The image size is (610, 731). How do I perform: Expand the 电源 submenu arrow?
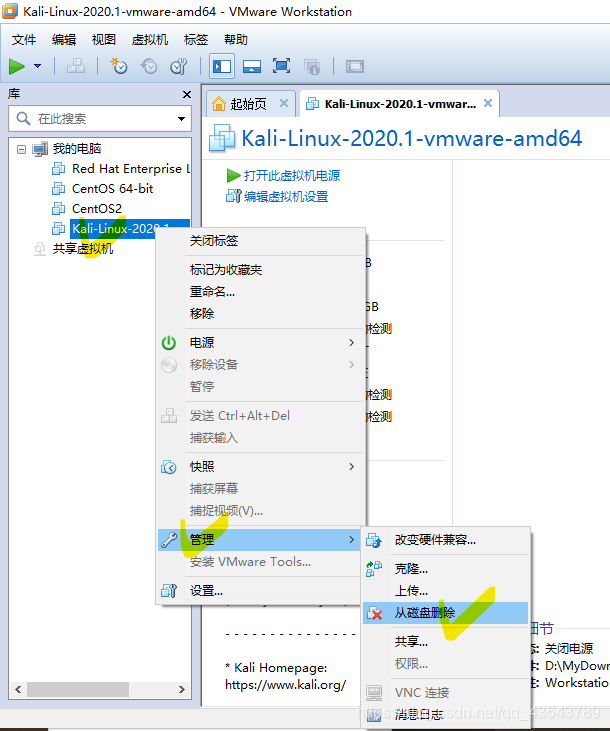pos(352,343)
